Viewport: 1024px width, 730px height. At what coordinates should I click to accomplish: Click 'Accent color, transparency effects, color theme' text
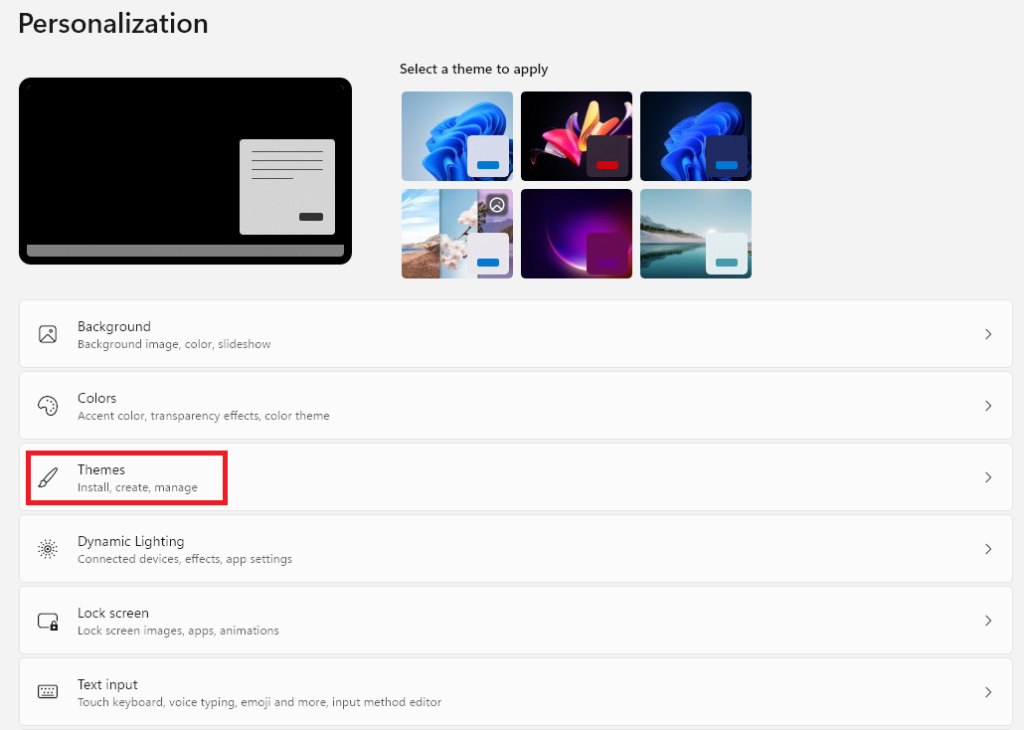(x=203, y=416)
